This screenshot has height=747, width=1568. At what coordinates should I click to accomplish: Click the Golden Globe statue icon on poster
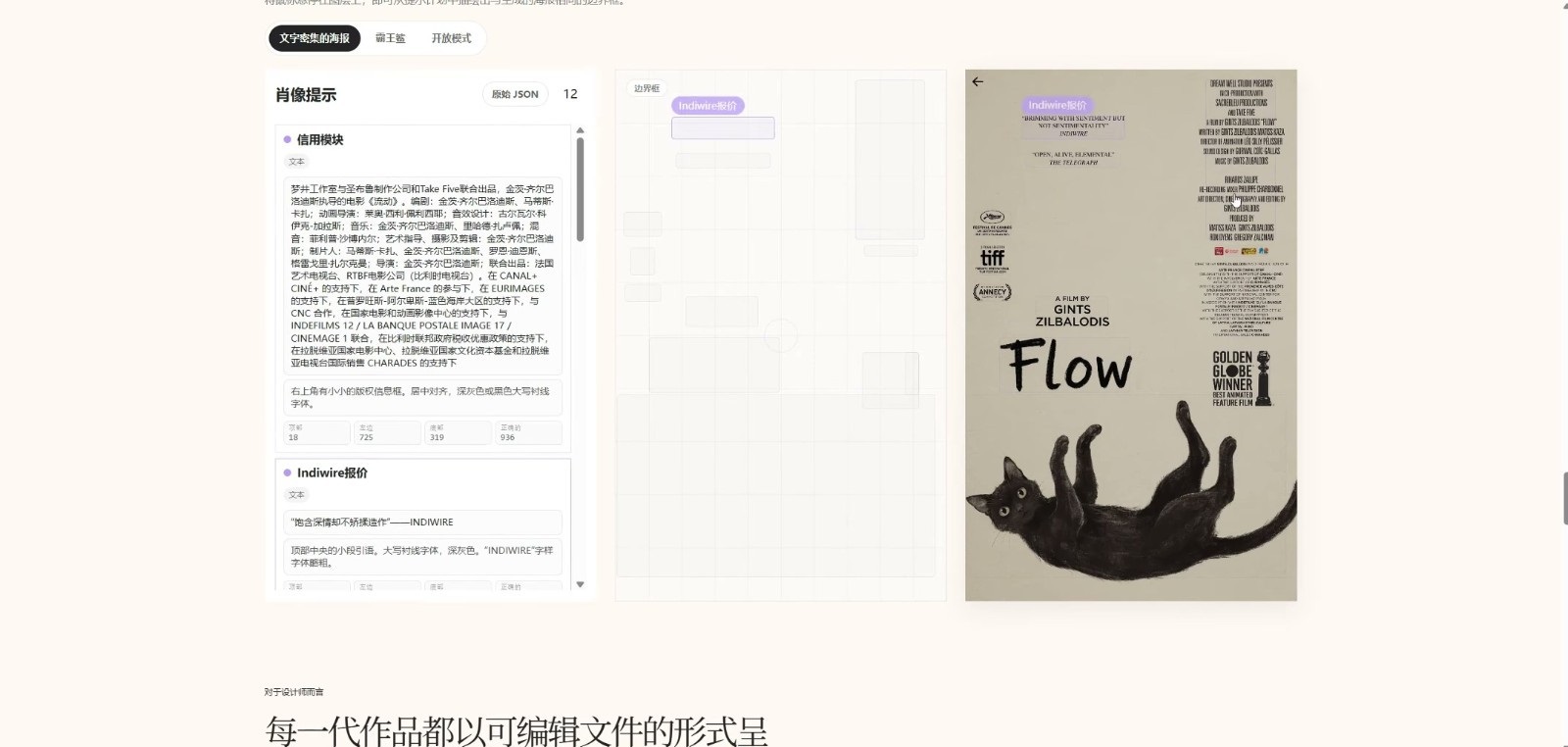coord(1263,378)
